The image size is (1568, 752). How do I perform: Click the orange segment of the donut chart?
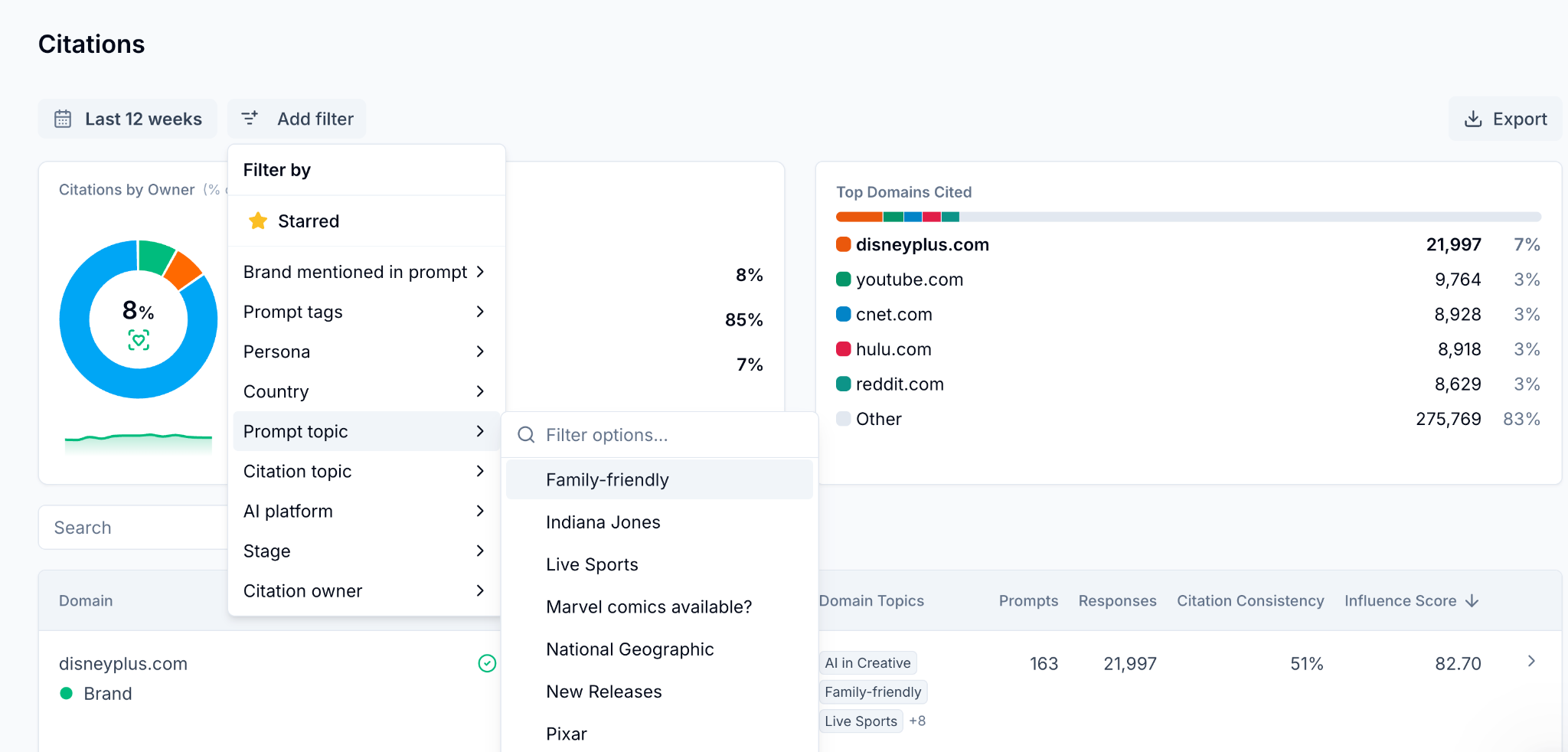tap(183, 270)
